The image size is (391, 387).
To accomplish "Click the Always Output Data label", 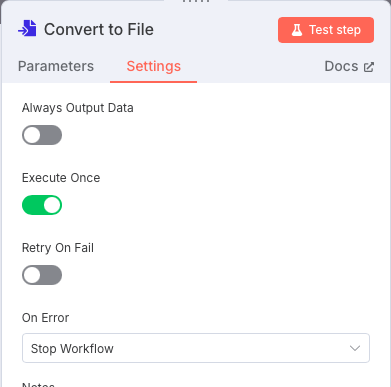I will click(78, 108).
